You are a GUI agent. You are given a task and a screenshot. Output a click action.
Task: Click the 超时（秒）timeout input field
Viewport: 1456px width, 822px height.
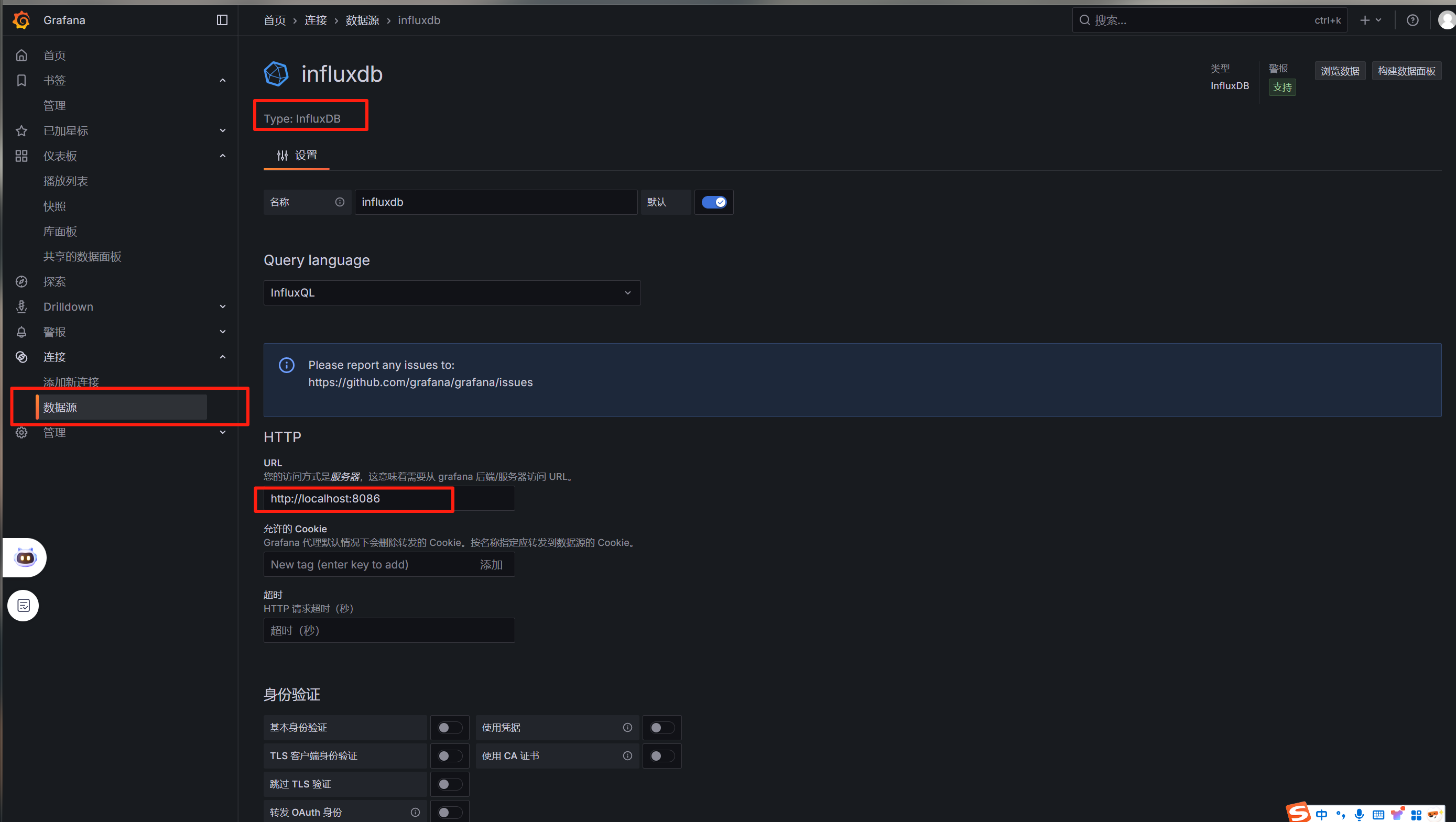389,630
